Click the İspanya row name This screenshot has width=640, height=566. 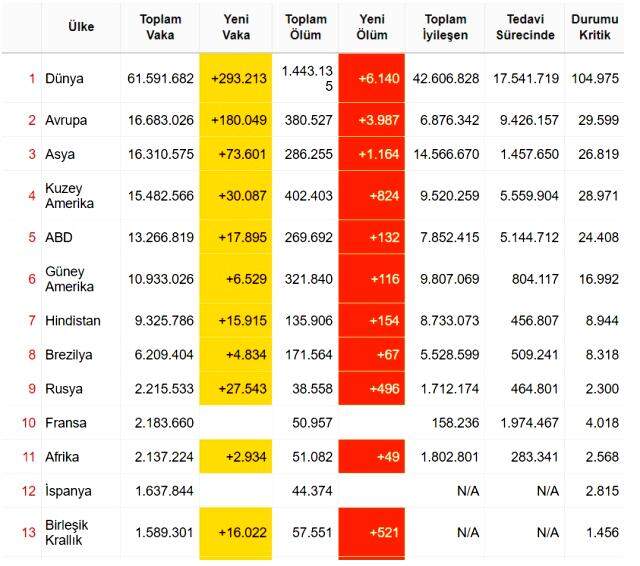(68, 491)
